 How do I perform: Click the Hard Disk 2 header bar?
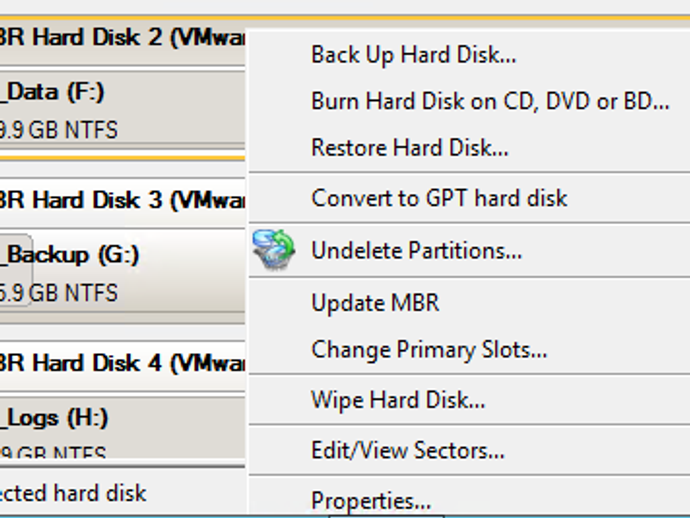[122, 37]
